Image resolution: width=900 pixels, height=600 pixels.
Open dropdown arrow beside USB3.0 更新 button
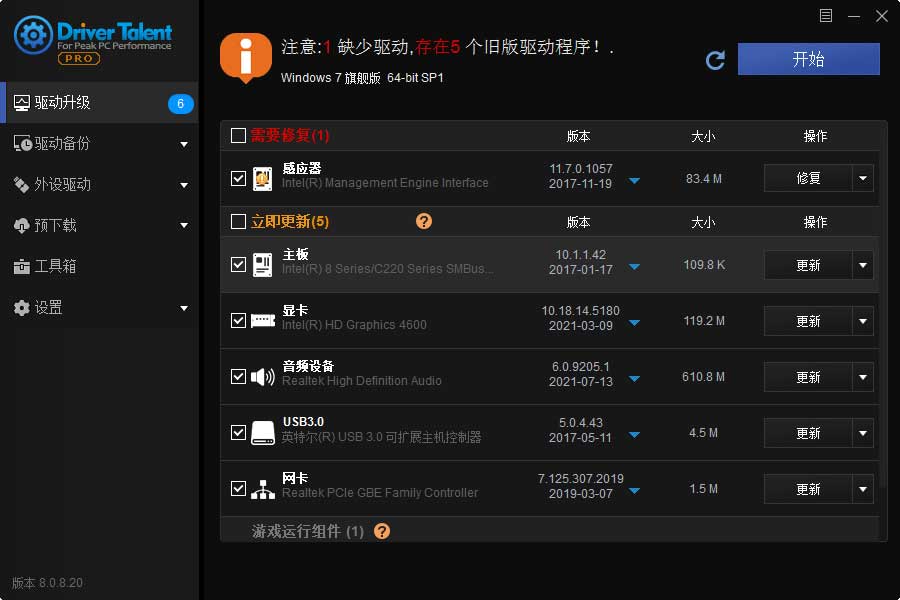[x=863, y=433]
